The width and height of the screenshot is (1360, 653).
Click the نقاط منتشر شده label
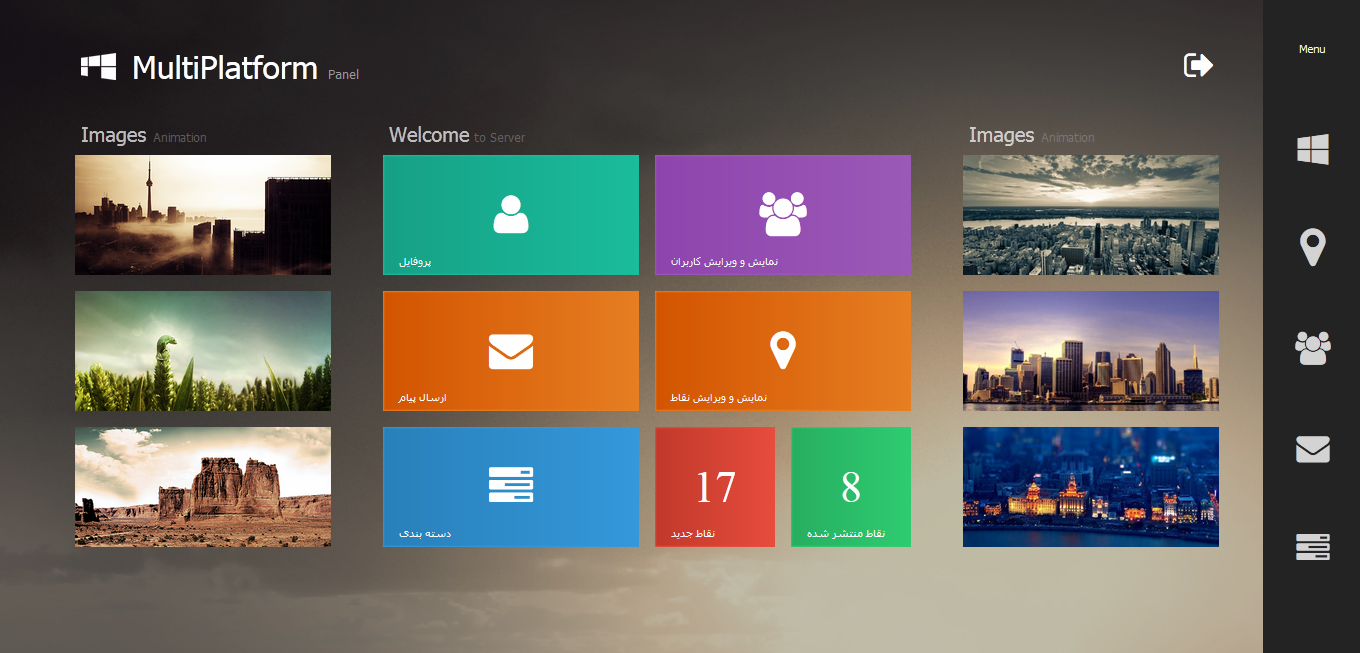[846, 534]
